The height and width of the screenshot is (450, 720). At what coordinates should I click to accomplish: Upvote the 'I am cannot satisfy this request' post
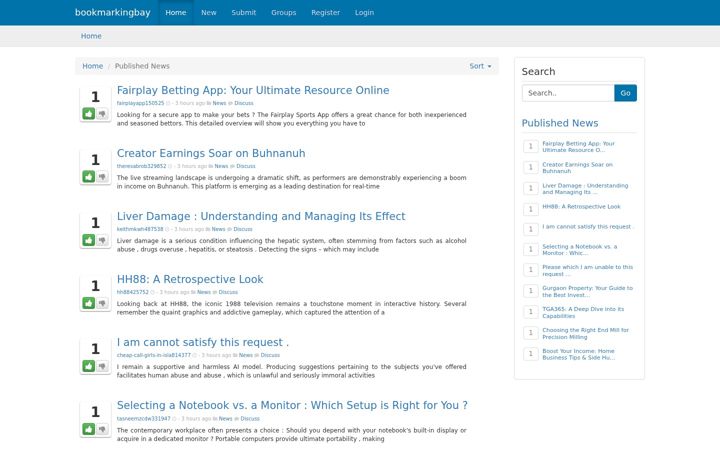89,366
